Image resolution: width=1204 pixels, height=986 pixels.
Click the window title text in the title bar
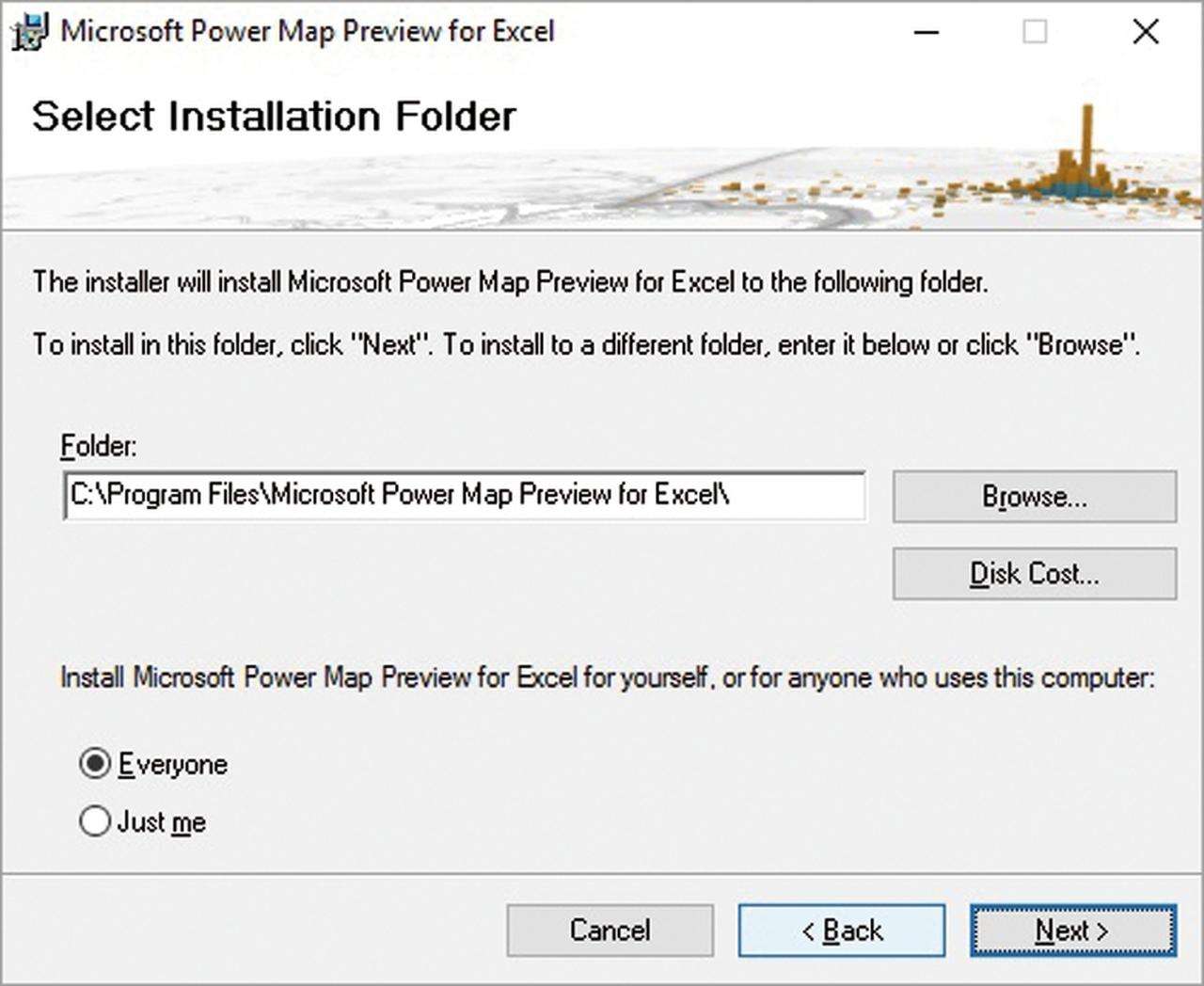[308, 31]
